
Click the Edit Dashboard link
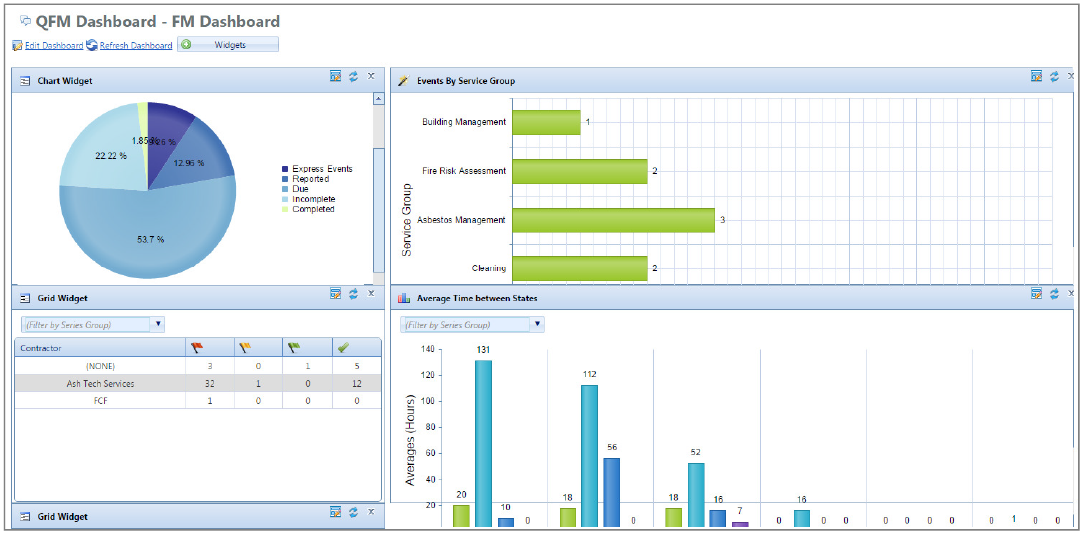pos(54,46)
